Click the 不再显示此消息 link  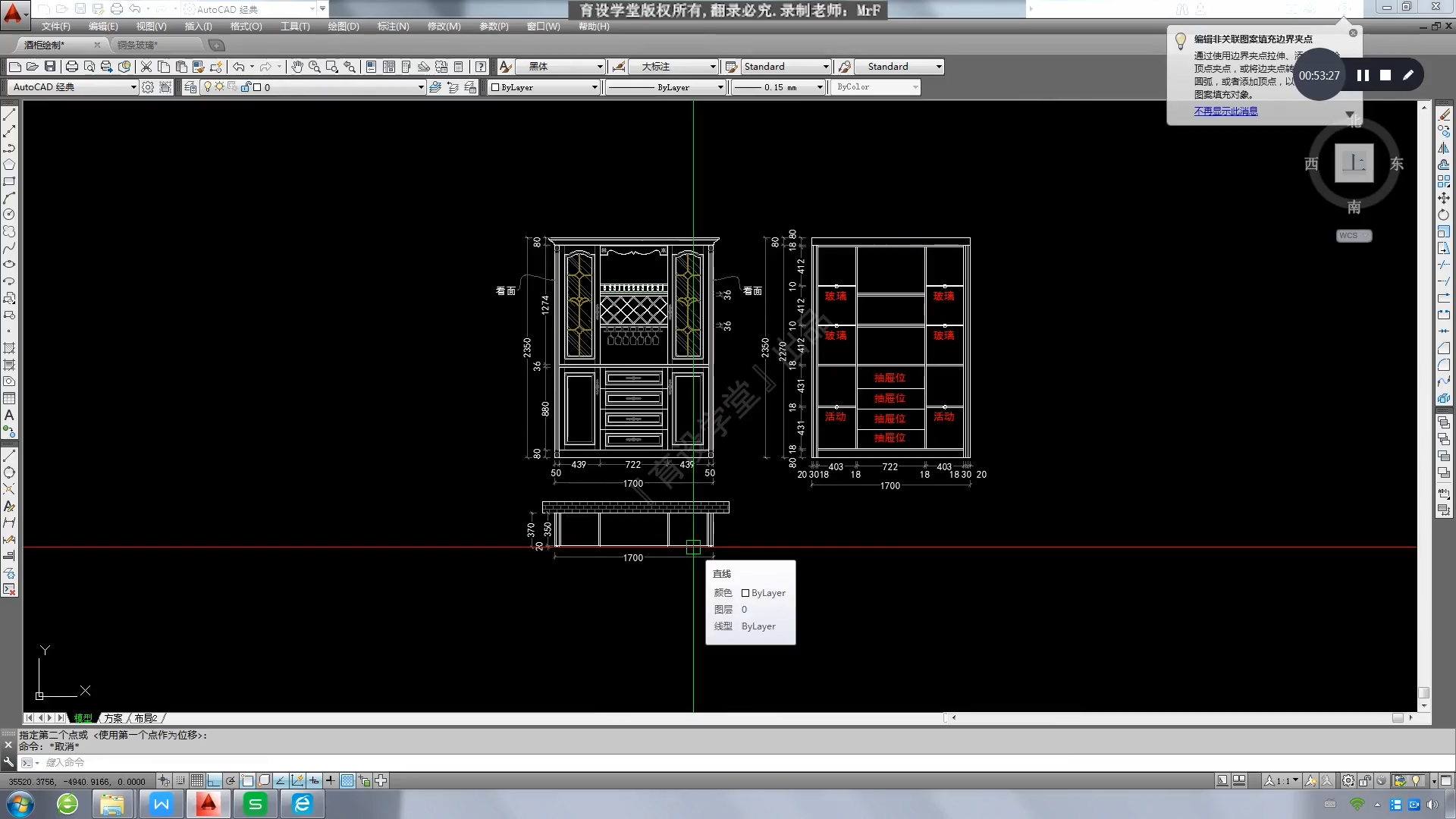coord(1225,111)
